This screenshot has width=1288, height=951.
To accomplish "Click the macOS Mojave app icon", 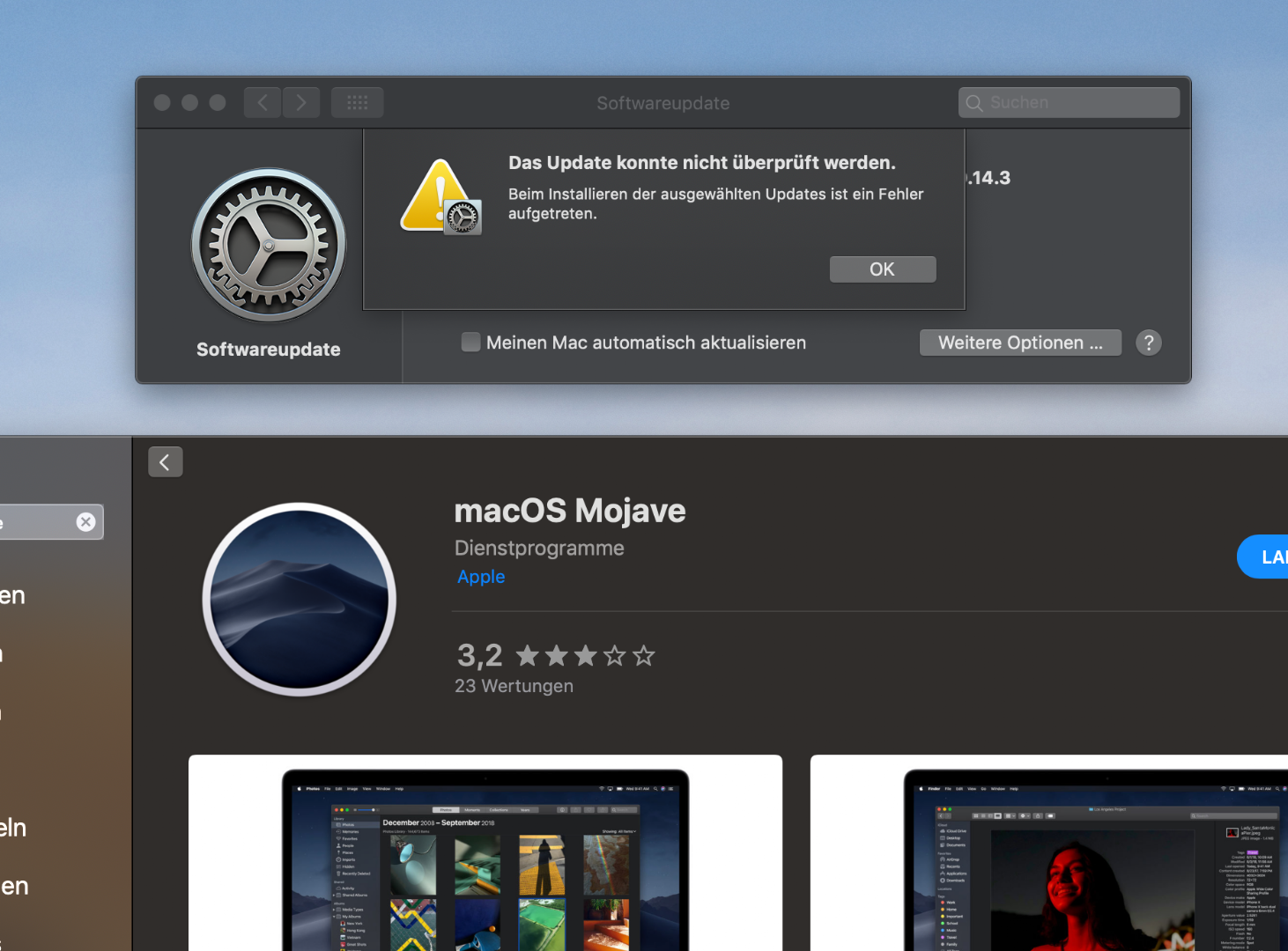I will (x=300, y=600).
